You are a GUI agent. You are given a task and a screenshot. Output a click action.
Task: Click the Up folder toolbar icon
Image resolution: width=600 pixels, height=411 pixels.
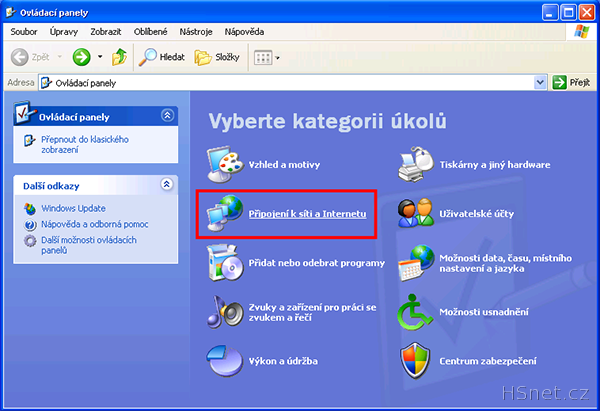point(119,57)
